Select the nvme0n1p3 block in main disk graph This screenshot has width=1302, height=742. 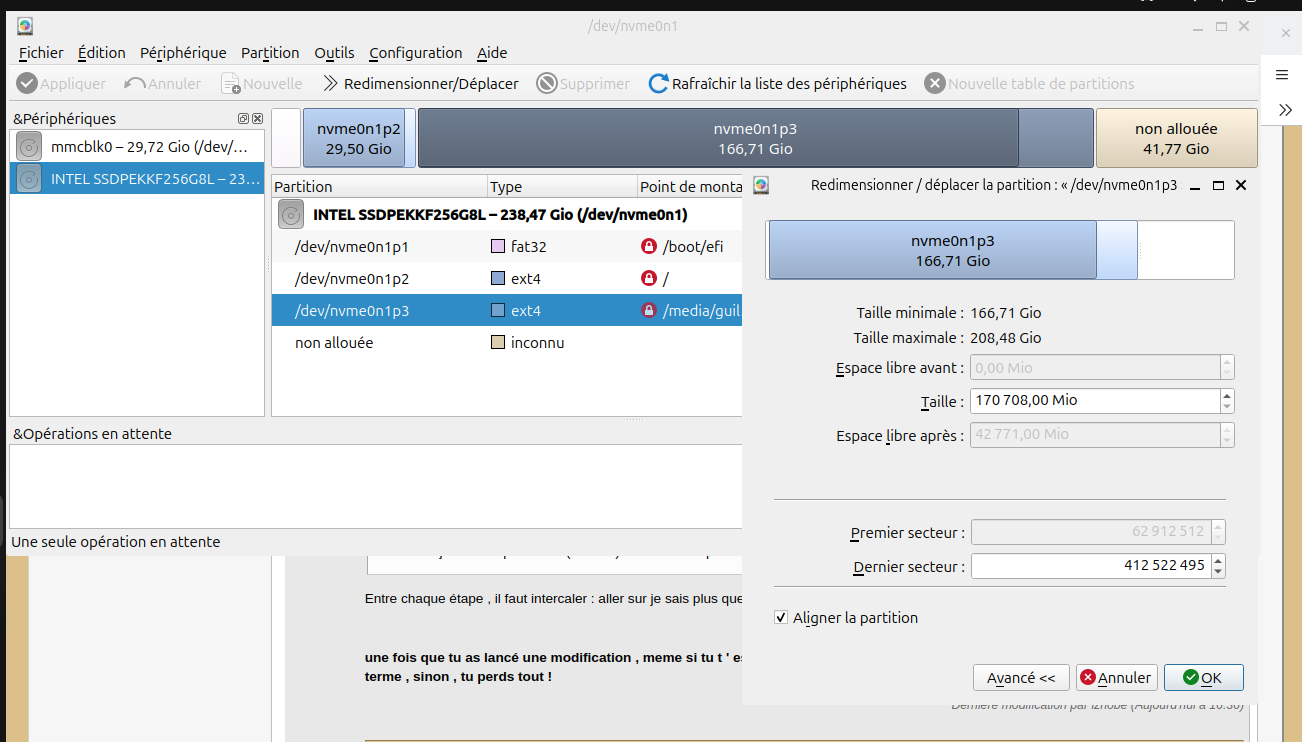point(755,138)
